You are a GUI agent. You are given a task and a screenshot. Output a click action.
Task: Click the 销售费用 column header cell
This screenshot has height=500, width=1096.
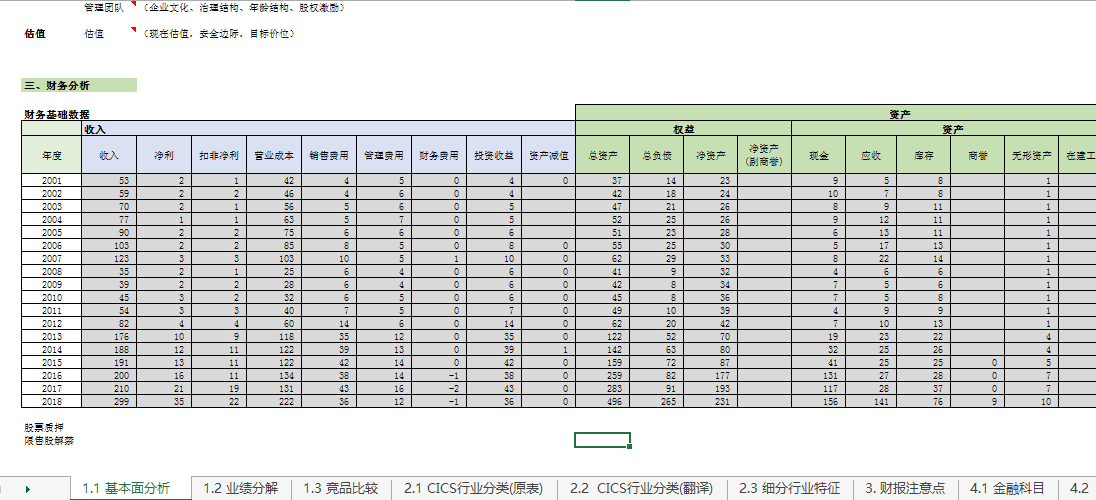[329, 155]
